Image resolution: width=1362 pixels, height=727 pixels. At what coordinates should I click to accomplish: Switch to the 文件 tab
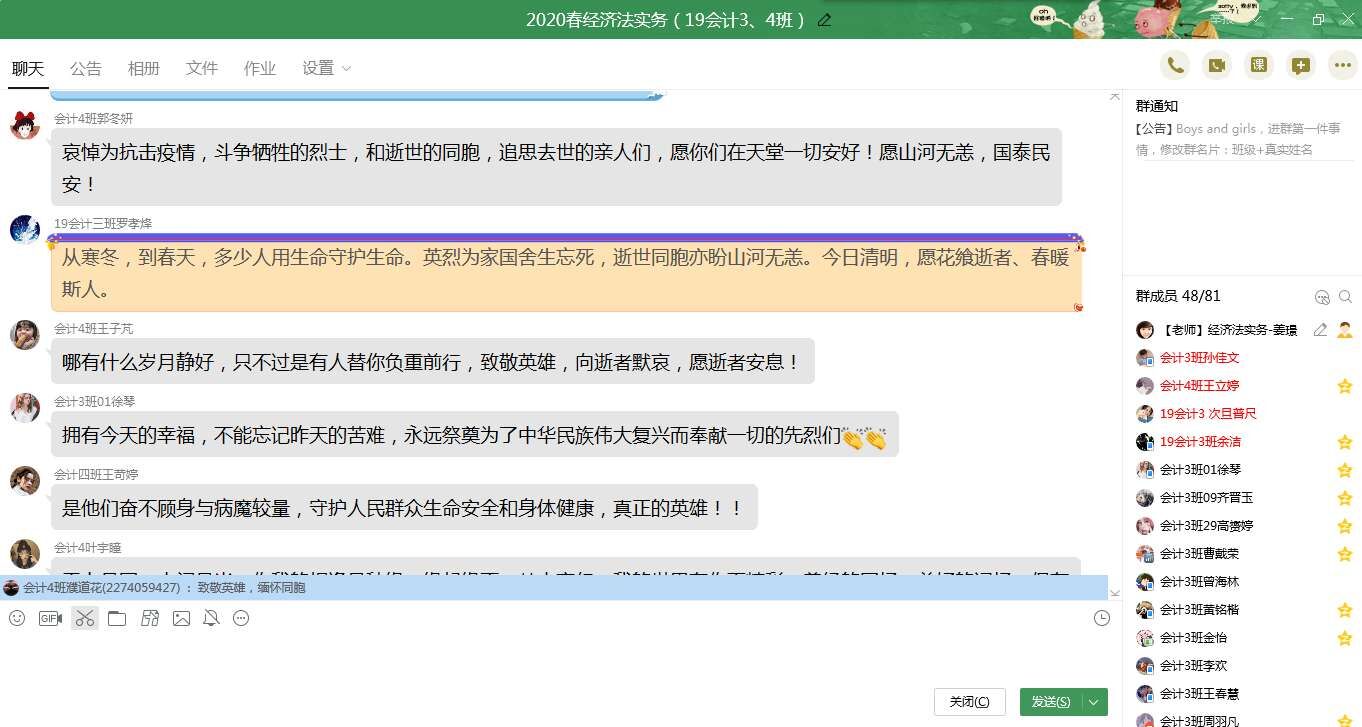201,69
